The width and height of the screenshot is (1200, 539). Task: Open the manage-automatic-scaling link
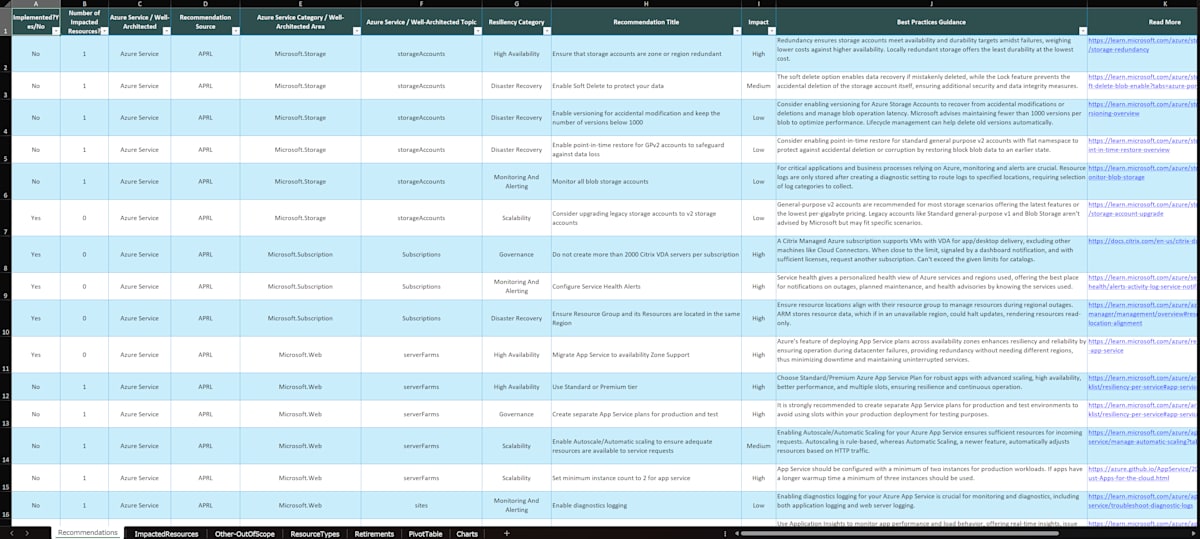click(1144, 436)
